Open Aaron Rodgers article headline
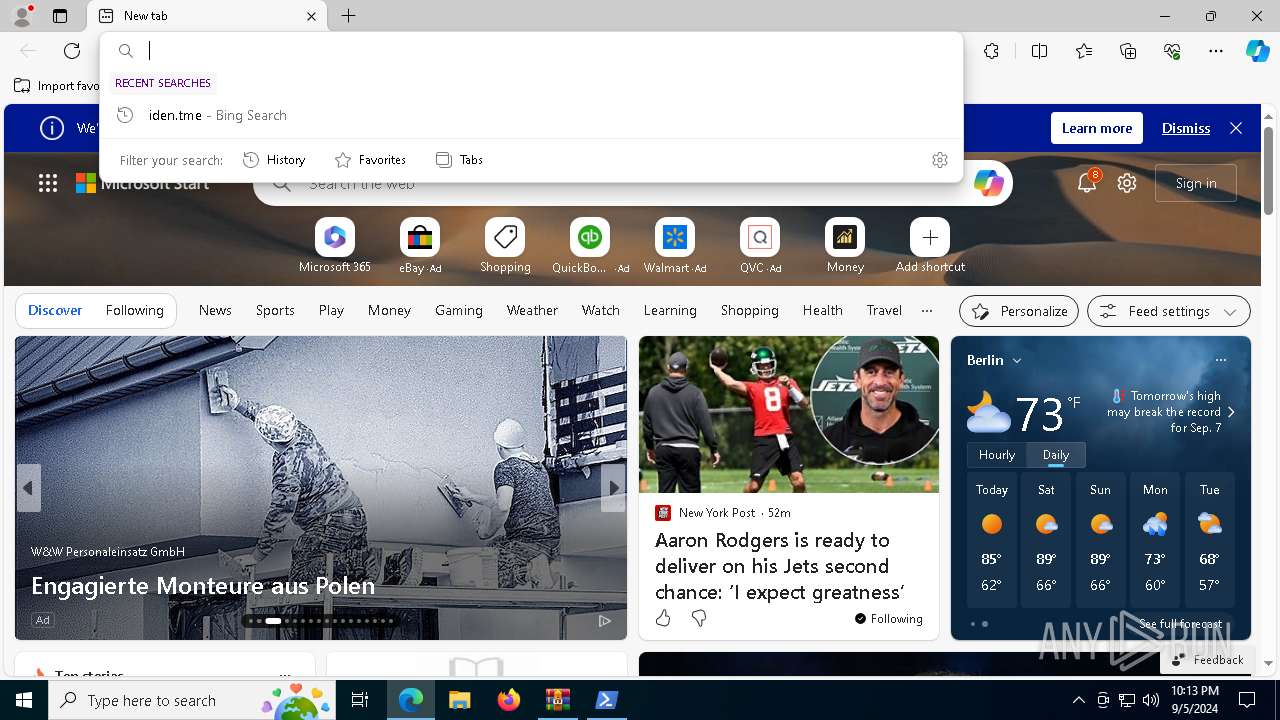 (x=780, y=566)
